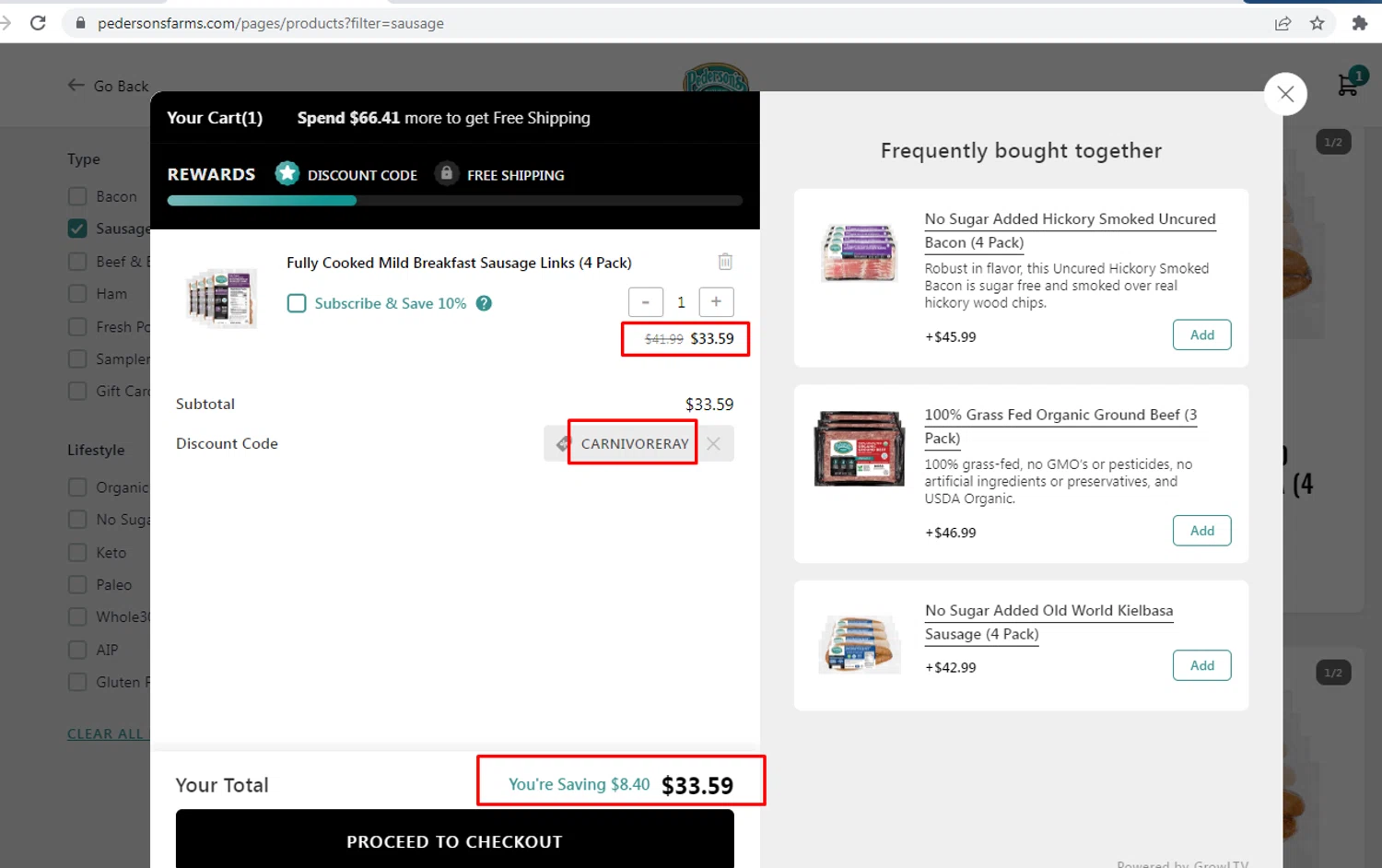The width and height of the screenshot is (1382, 868).
Task: Click the Discount Code reward star icon
Action: [287, 173]
